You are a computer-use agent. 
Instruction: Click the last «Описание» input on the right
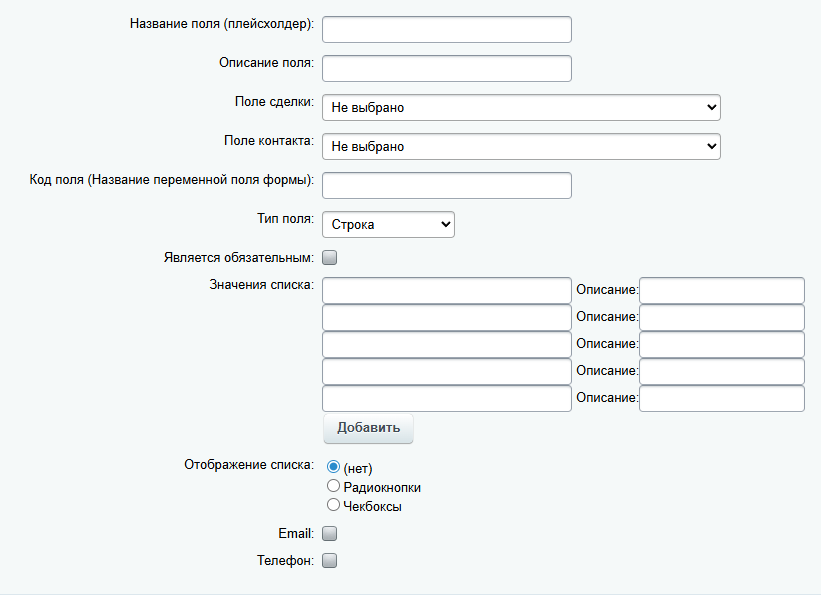[722, 398]
